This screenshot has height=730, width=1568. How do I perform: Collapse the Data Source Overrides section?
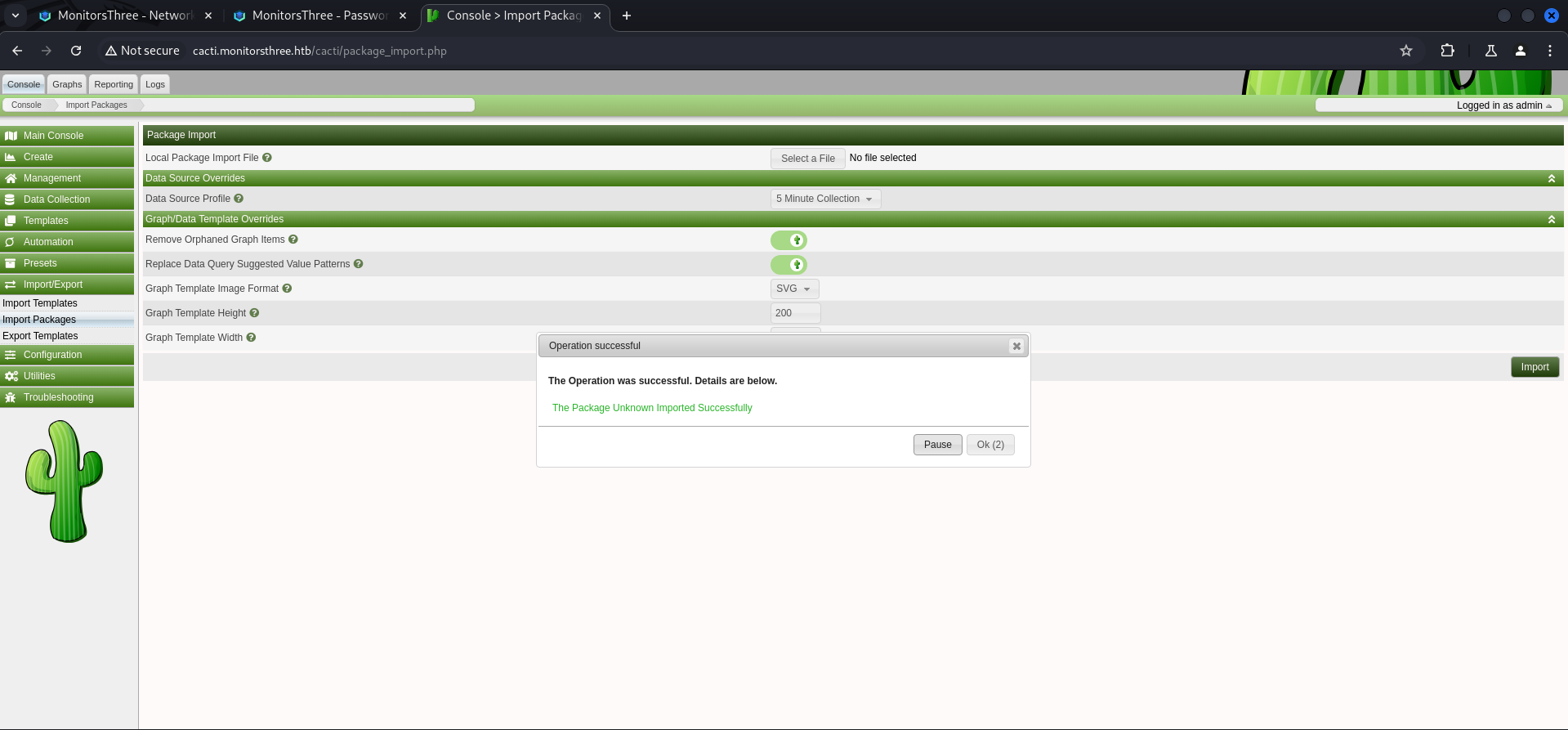(x=1551, y=178)
